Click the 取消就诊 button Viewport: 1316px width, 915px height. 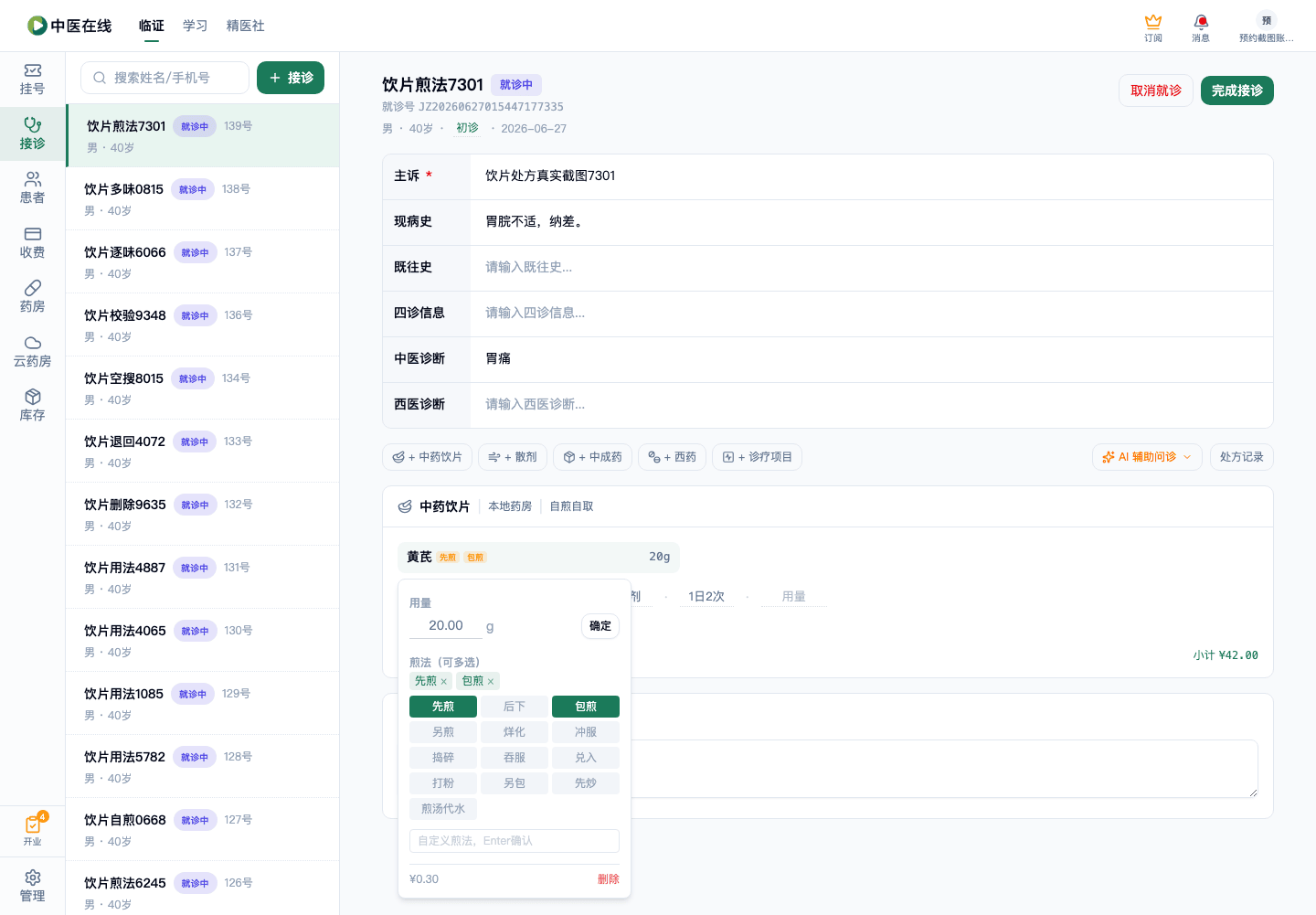tap(1156, 90)
